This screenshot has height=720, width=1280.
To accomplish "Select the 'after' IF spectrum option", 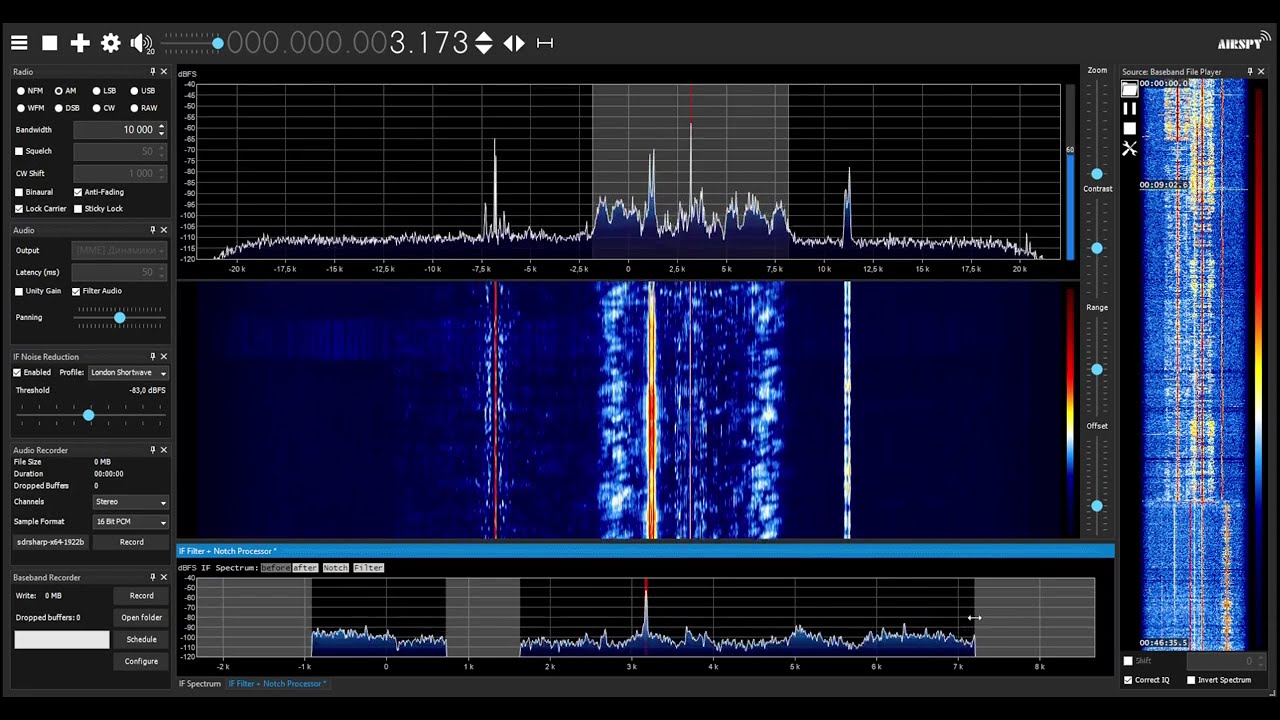I will tap(305, 568).
